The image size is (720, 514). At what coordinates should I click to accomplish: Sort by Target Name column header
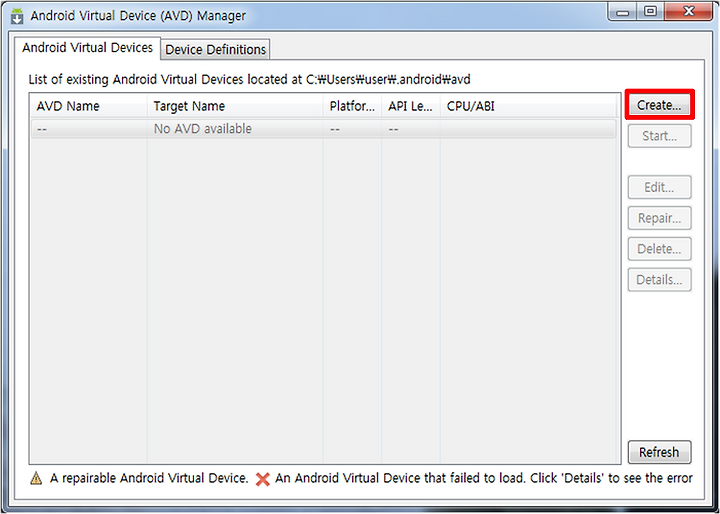coord(235,107)
